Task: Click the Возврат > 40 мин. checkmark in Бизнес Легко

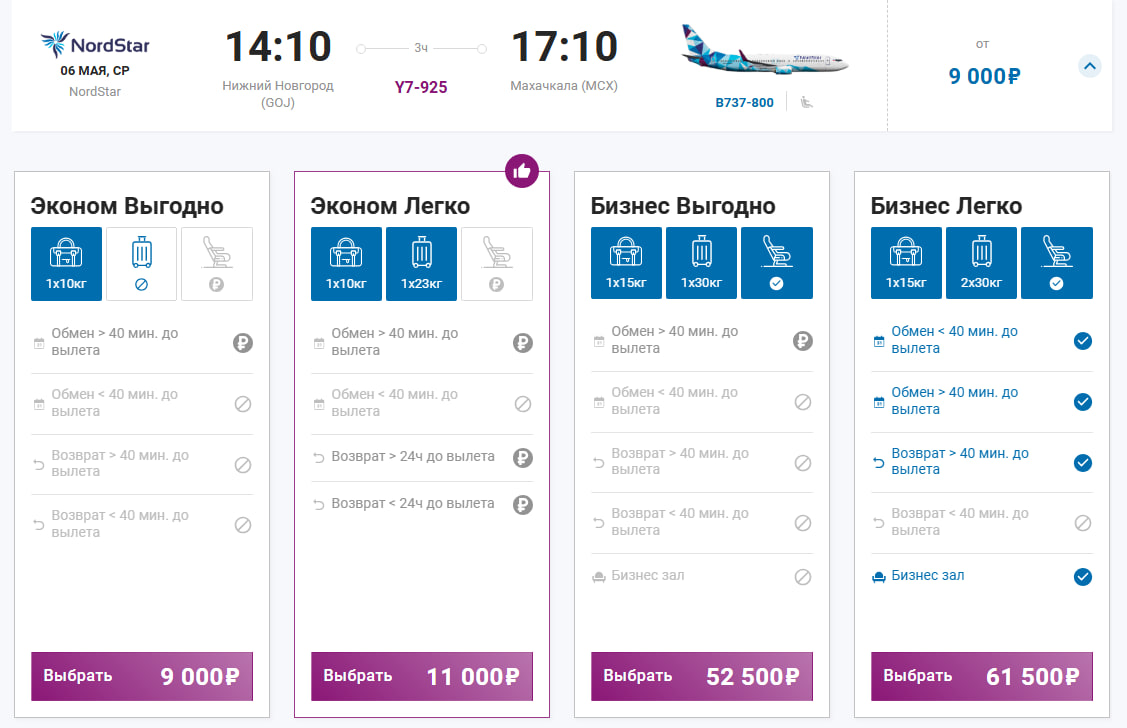Action: coord(1082,463)
